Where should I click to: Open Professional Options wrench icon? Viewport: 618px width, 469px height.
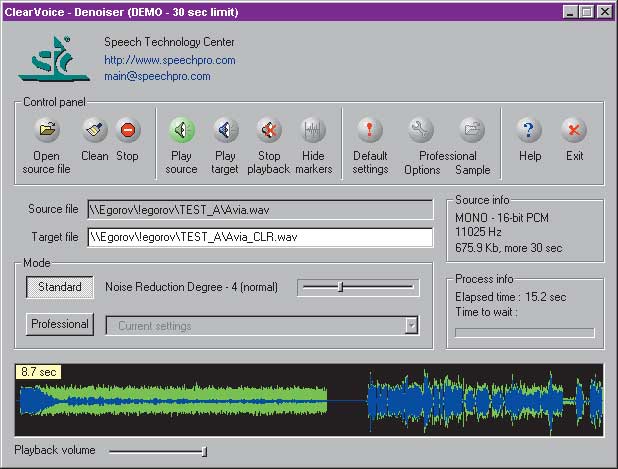click(421, 130)
